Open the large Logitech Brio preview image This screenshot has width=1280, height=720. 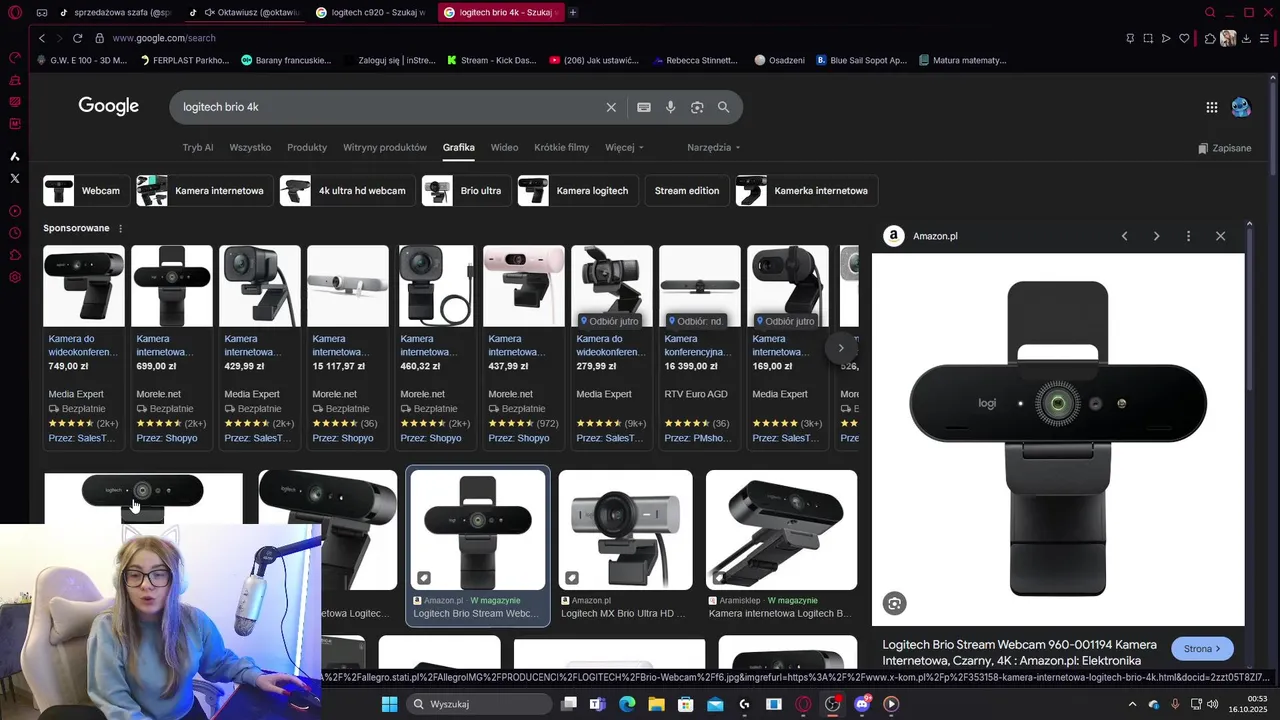tap(1058, 439)
